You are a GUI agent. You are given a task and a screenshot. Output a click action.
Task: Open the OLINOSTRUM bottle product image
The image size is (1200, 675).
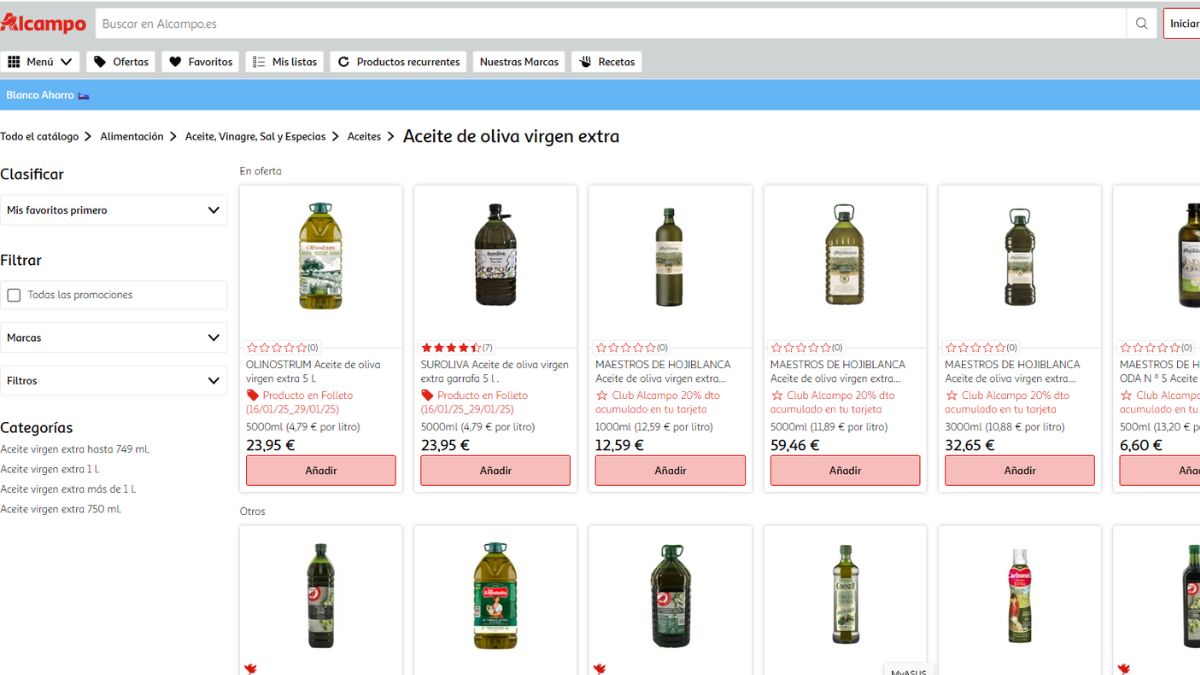[321, 256]
